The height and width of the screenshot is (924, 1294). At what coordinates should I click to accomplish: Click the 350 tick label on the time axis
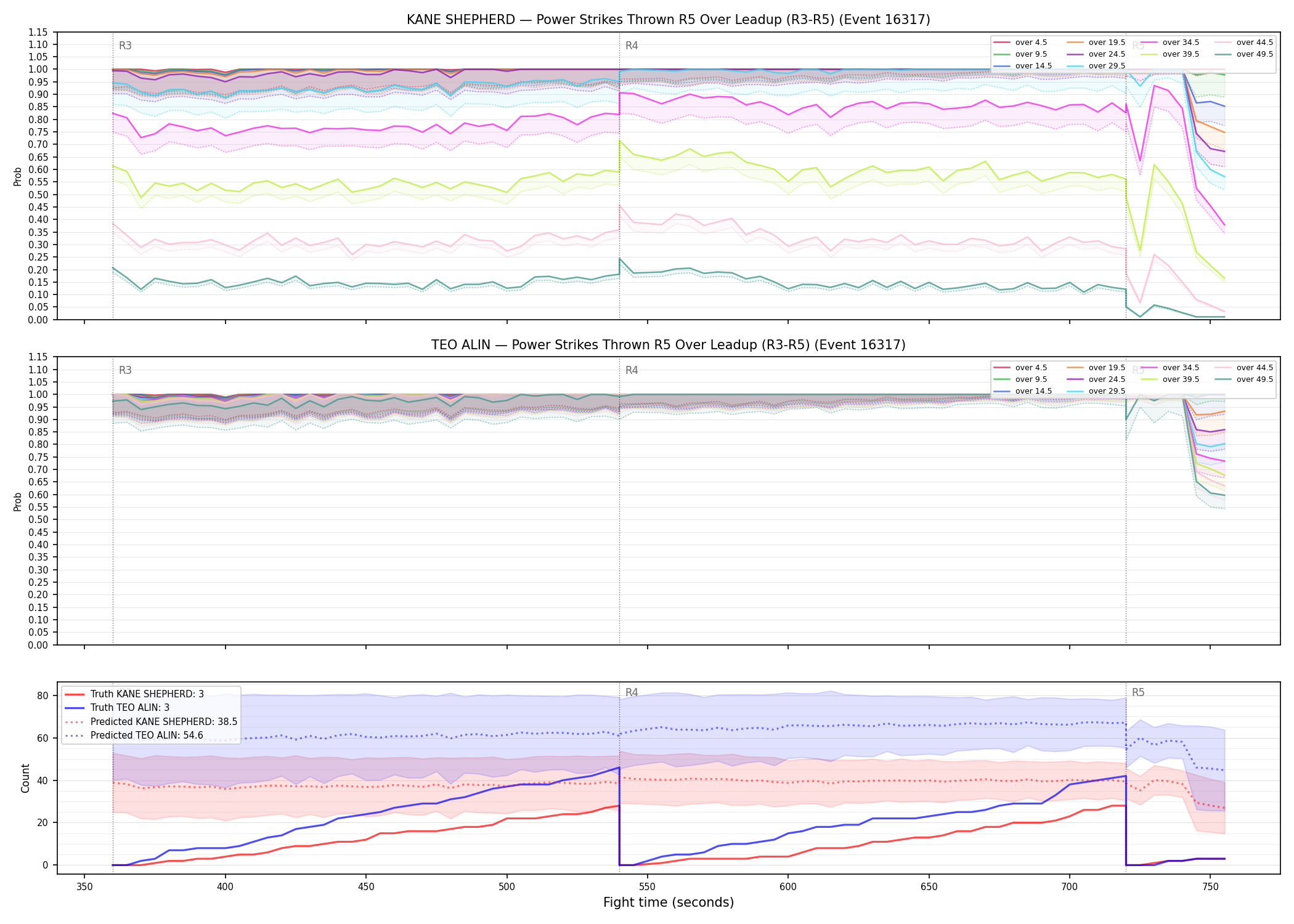(x=84, y=887)
